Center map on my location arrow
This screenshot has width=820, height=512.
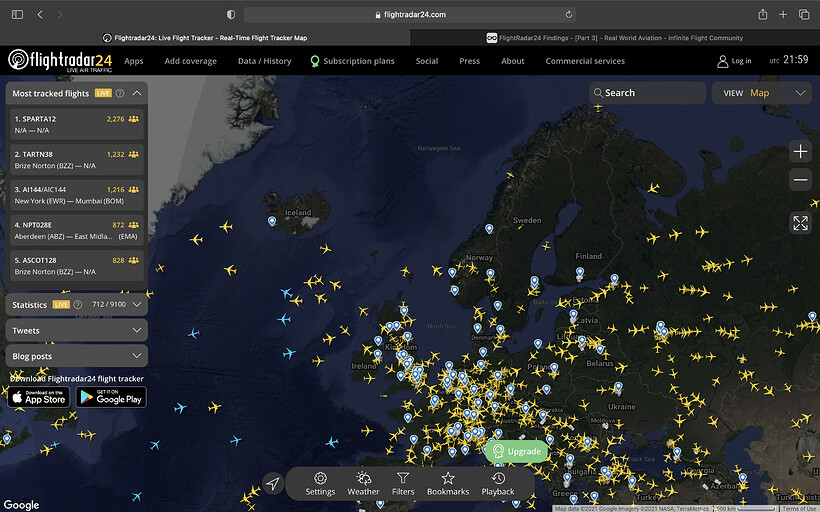[x=272, y=483]
